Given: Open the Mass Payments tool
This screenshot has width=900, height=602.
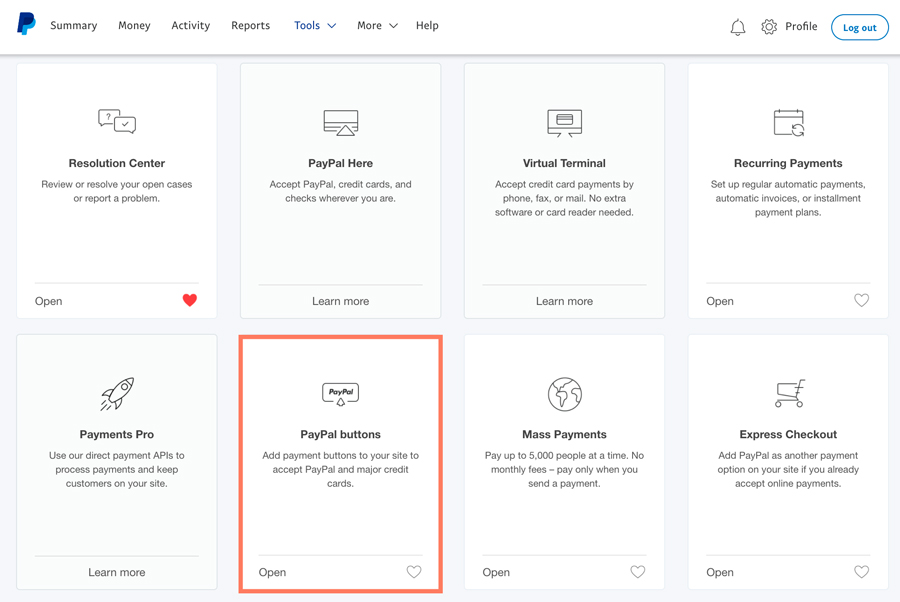Looking at the screenshot, I should [496, 572].
